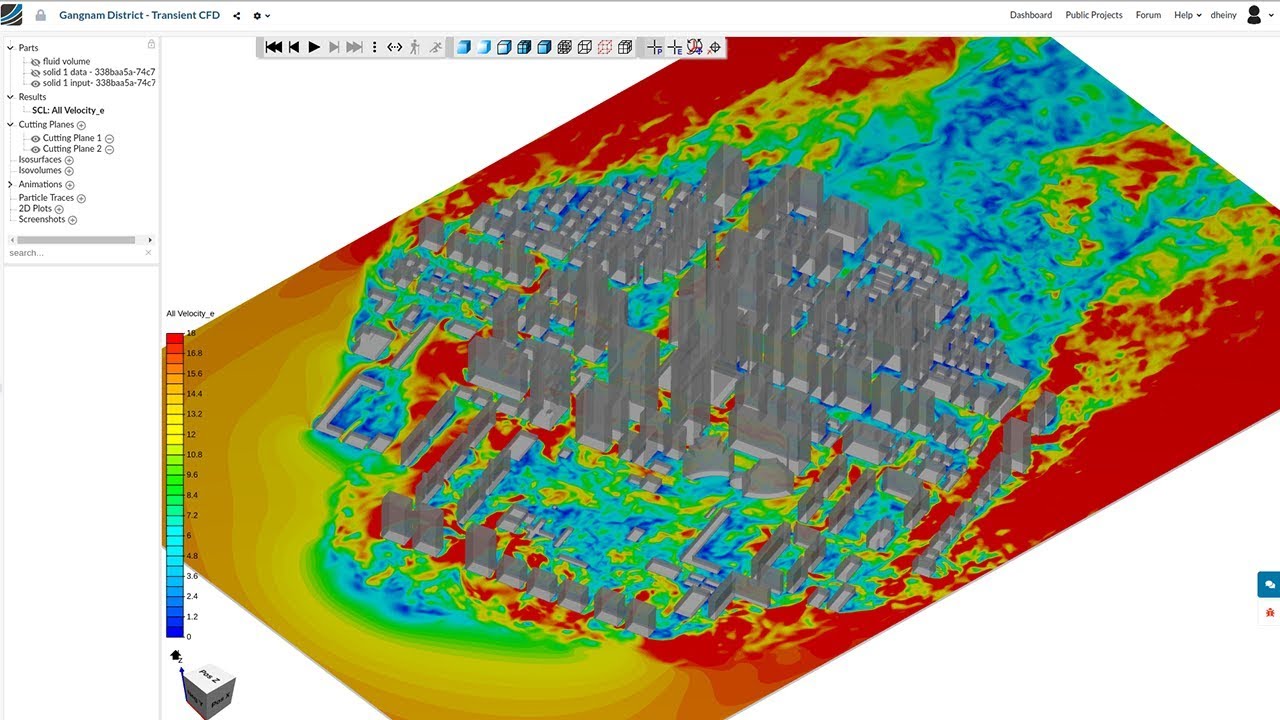Viewport: 1280px width, 720px height.
Task: Click the home view arrow above orientation cube
Action: point(176,655)
